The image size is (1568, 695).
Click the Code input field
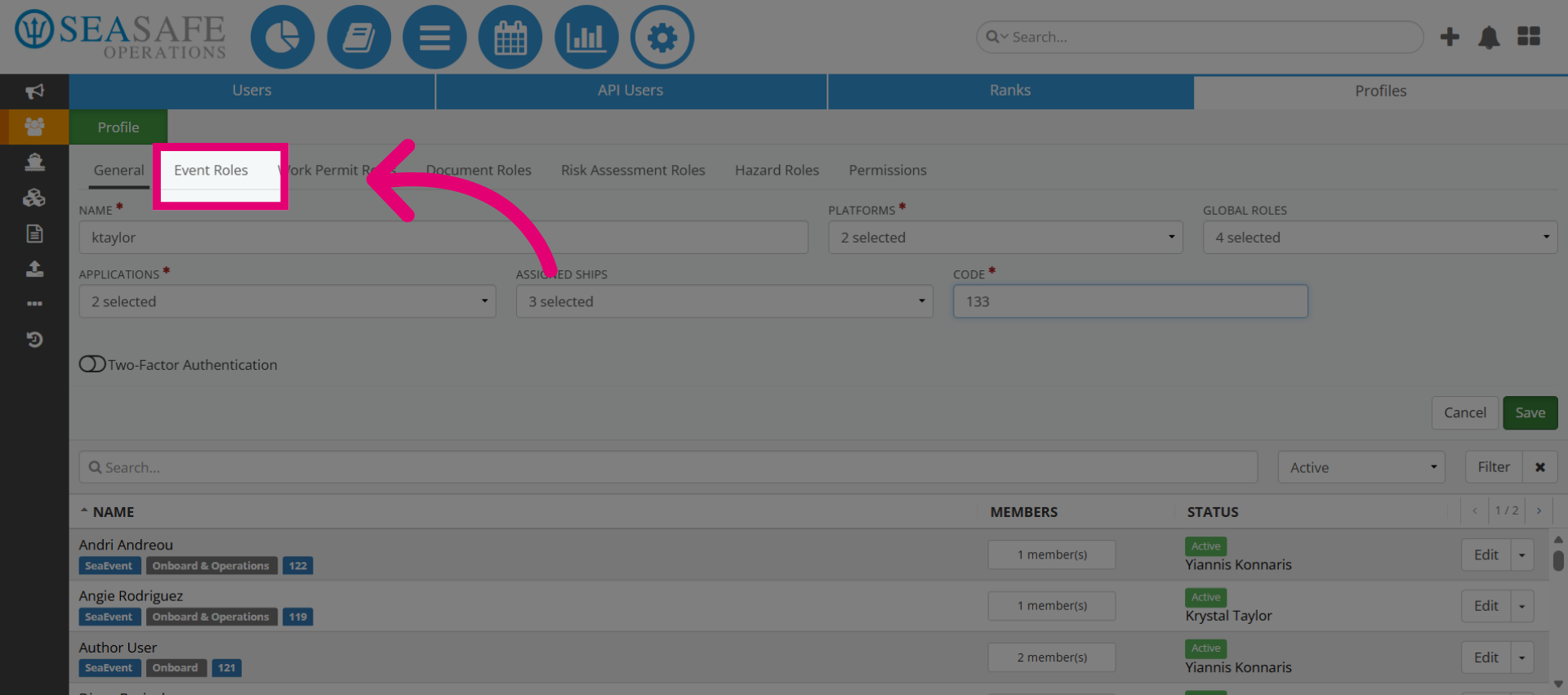(1130, 301)
